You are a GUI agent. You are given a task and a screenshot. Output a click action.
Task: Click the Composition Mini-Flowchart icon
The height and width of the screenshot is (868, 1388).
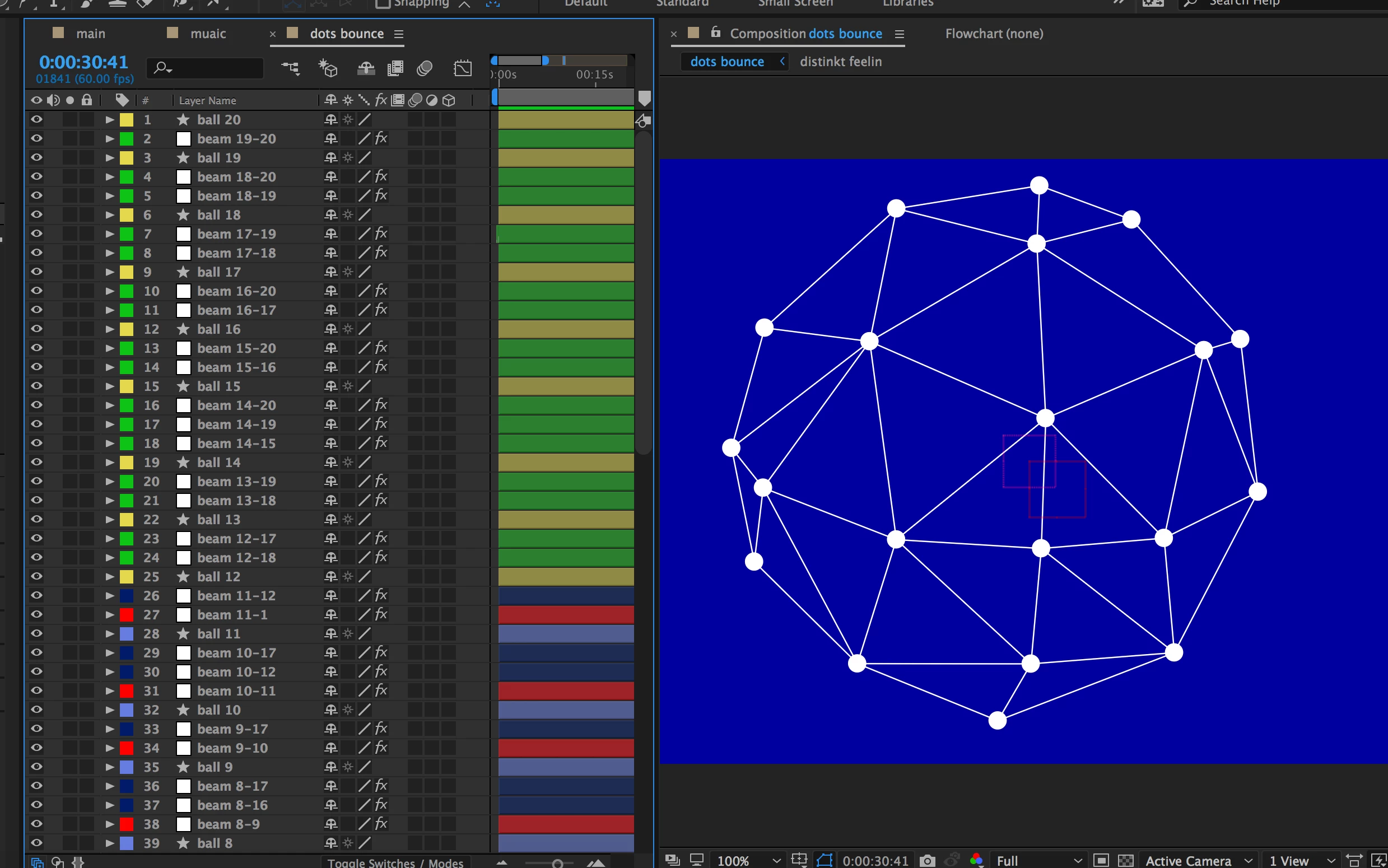291,68
